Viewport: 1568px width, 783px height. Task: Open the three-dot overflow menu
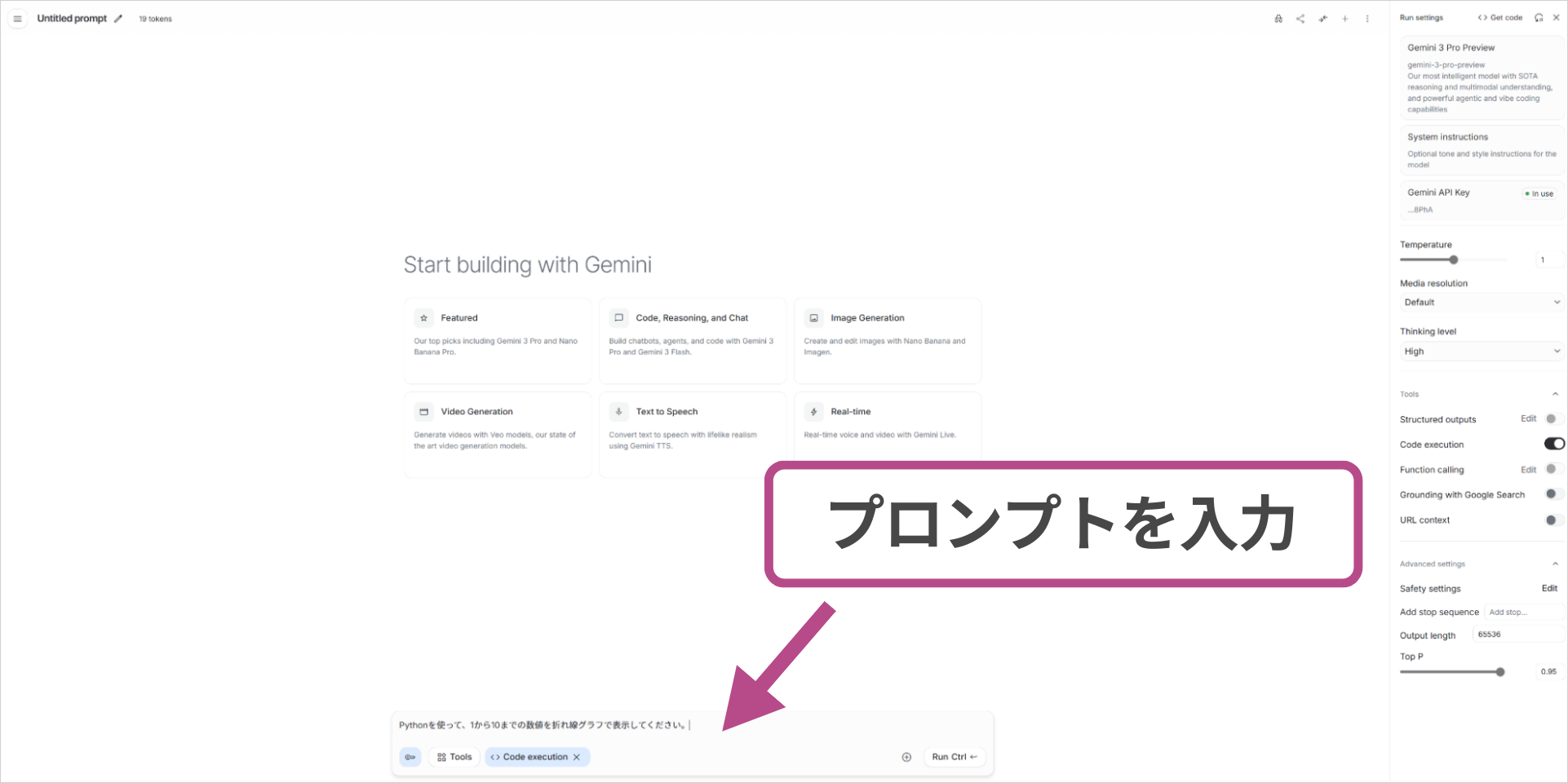(x=1367, y=18)
